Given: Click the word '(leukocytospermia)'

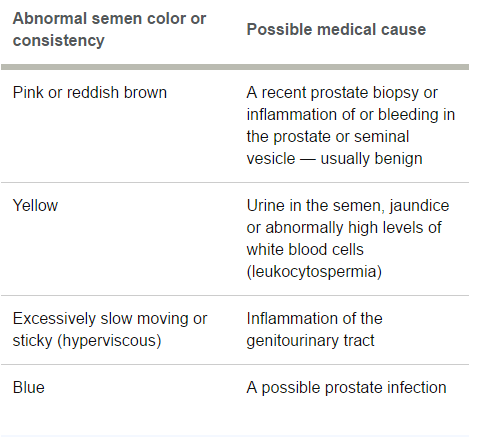Looking at the screenshot, I should (x=314, y=271).
